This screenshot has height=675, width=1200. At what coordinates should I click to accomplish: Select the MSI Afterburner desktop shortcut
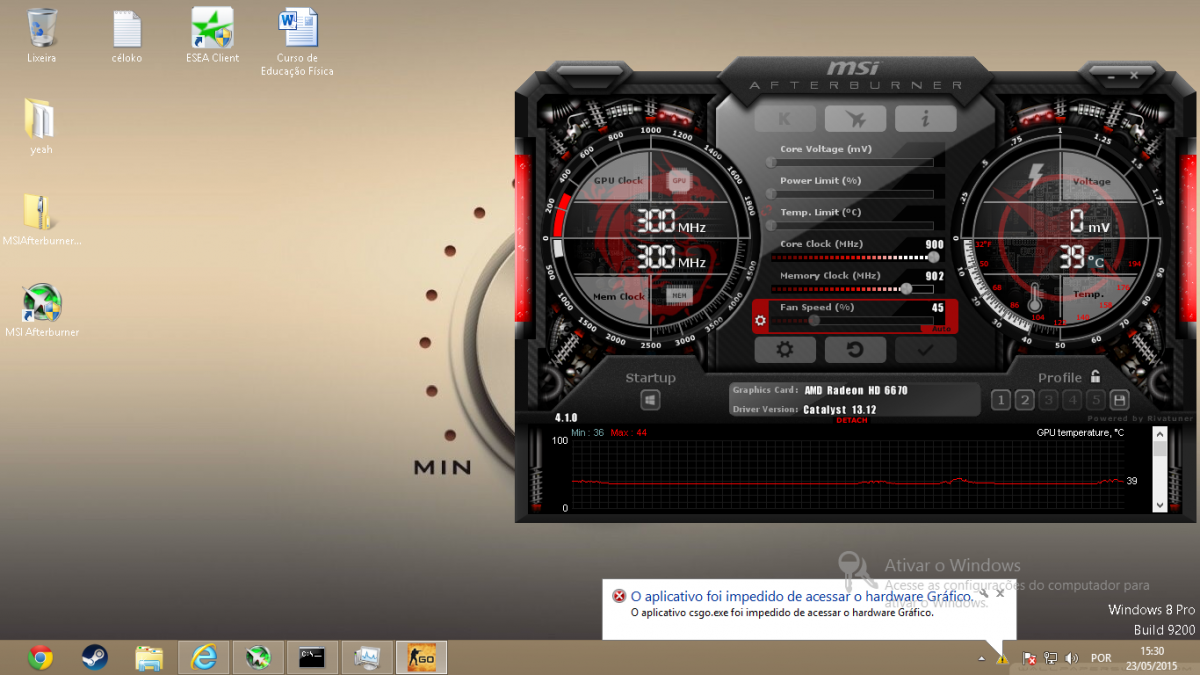tap(42, 310)
